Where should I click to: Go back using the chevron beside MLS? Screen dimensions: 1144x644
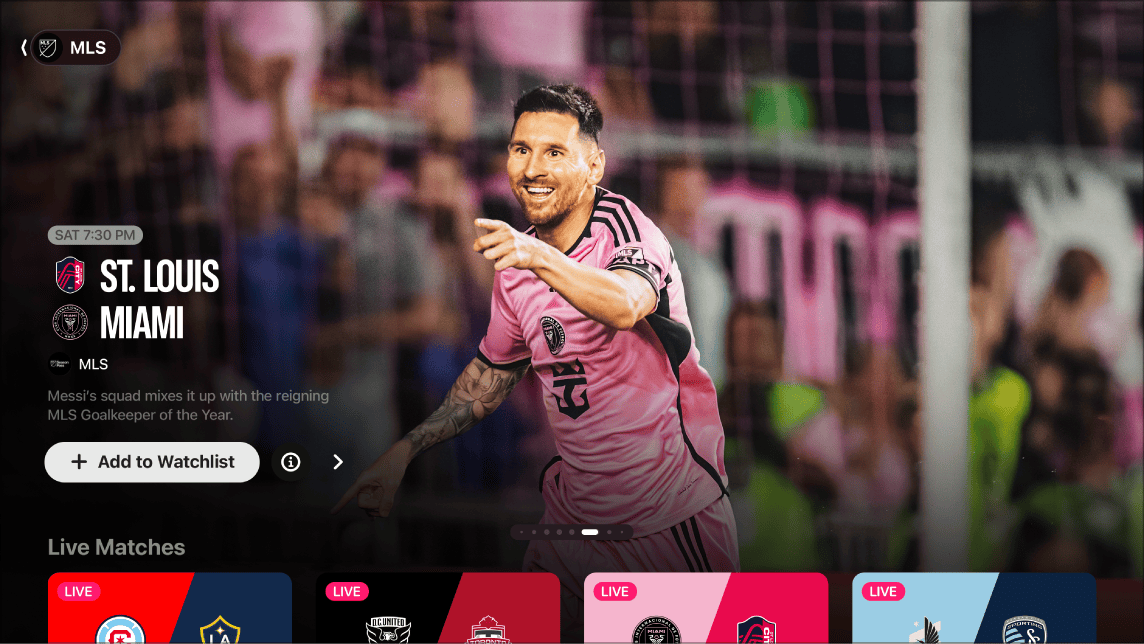pos(24,48)
